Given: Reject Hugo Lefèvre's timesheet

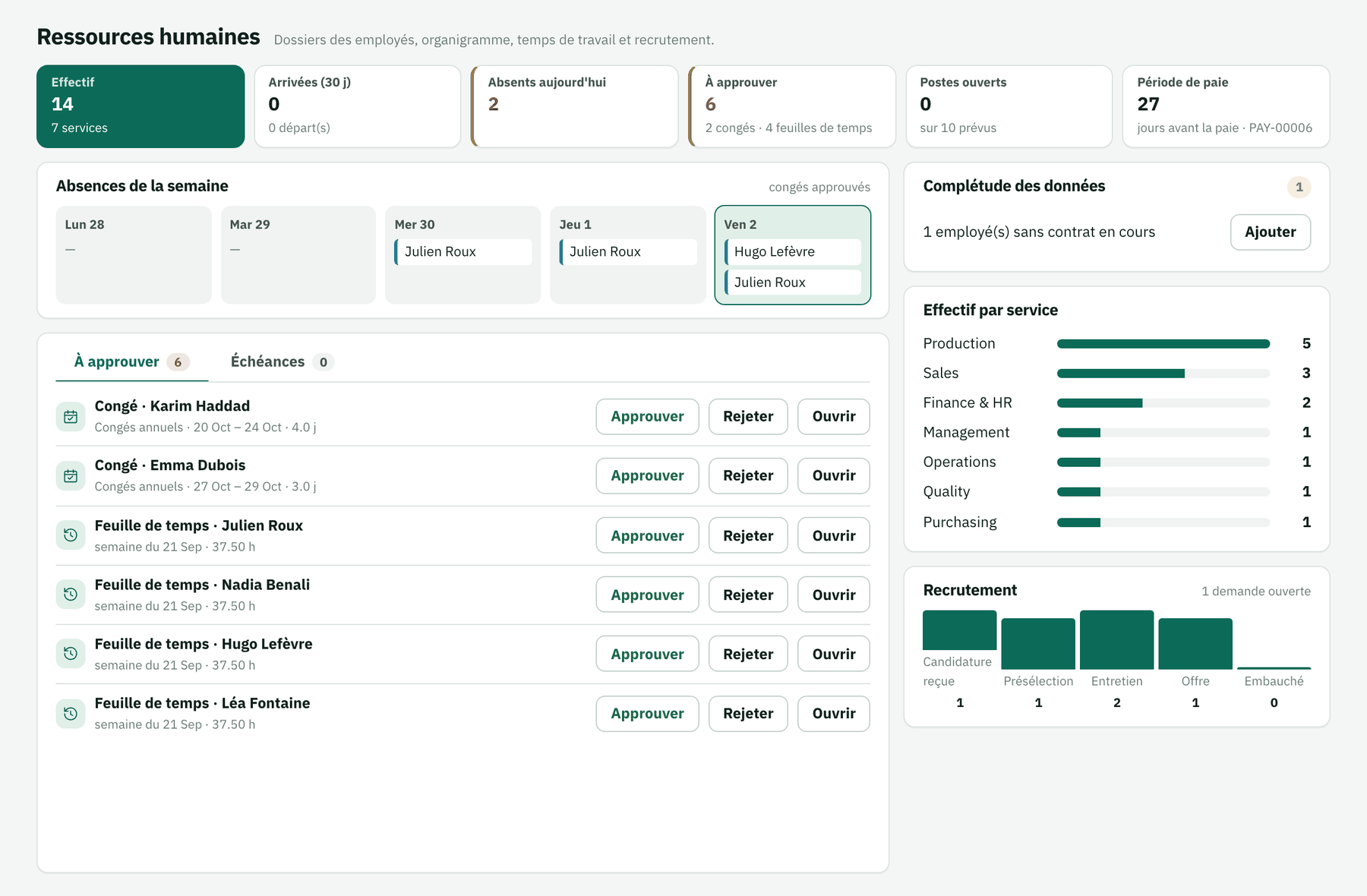Looking at the screenshot, I should 748,654.
